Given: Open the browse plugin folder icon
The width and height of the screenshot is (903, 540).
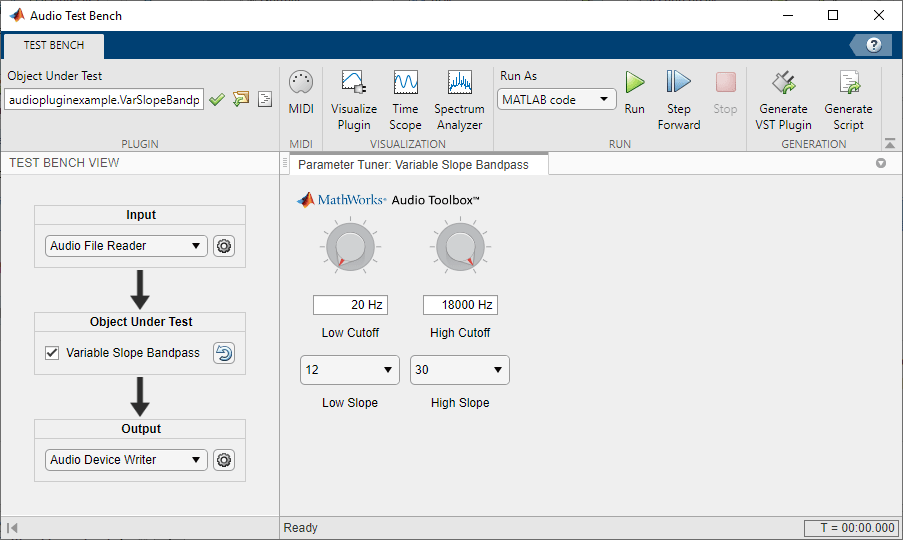Looking at the screenshot, I should 241,99.
